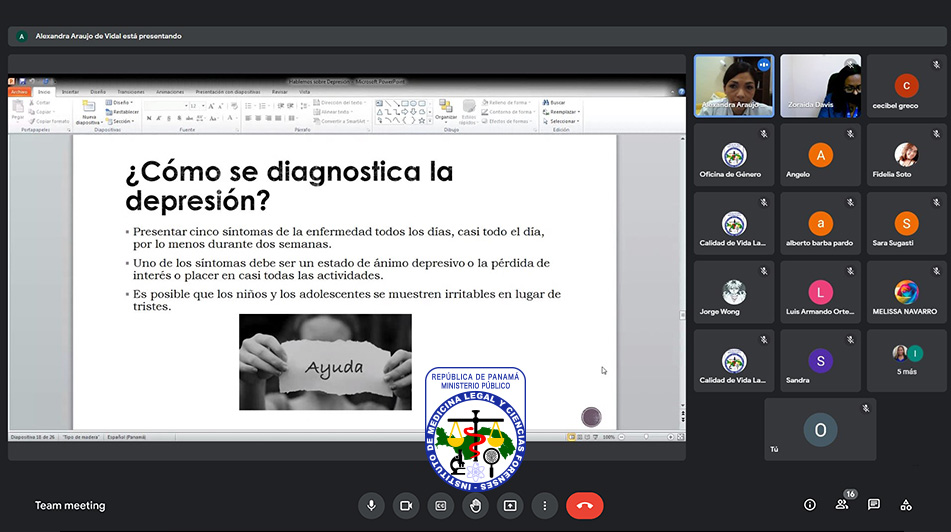Viewport: 951px width, 532px height.
Task: Toggle italic (K) formatting
Action: 159,118
